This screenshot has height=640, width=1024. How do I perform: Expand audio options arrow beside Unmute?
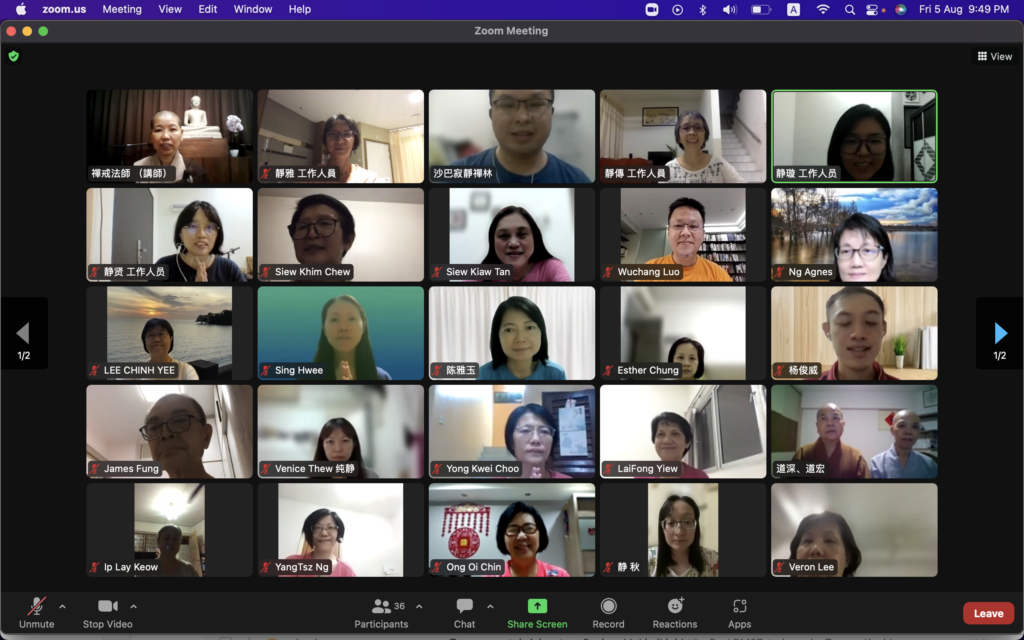62,606
